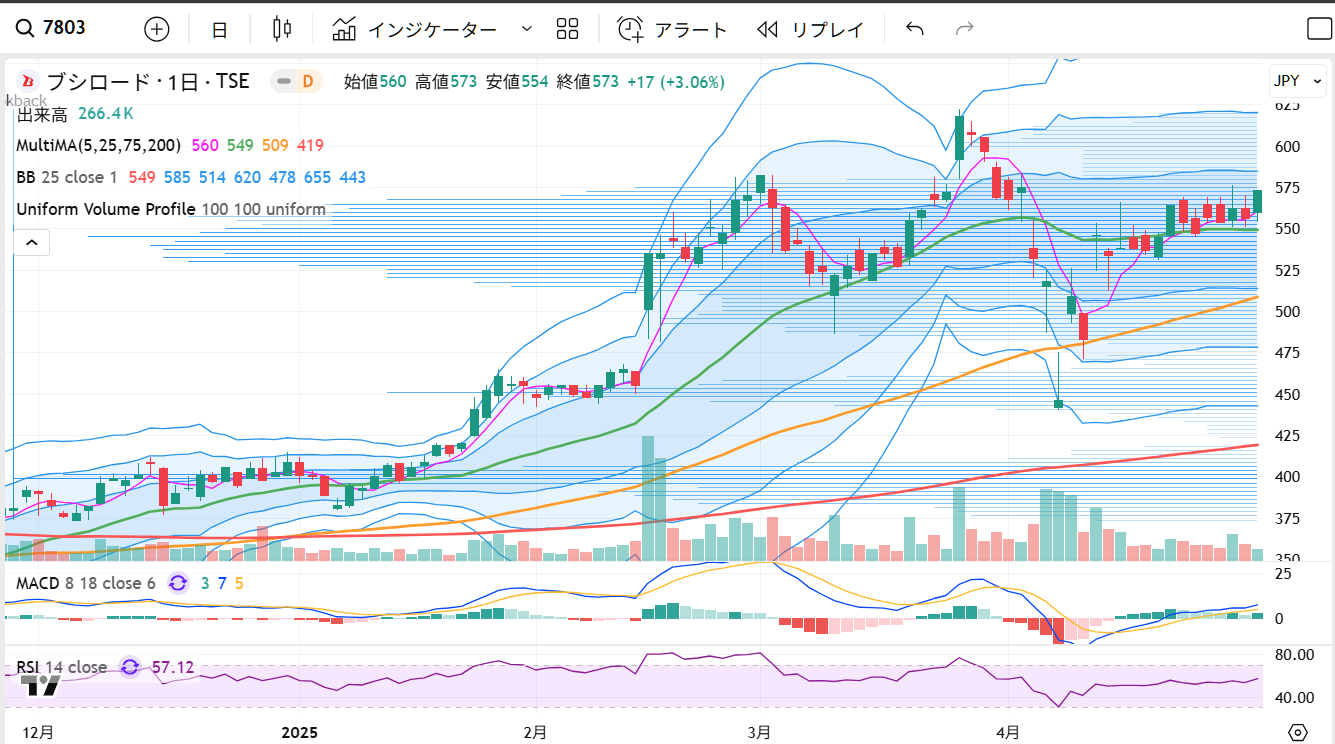Screen dimensions: 1335x744
Task: Click the TradingView logo at bottom left
Action: coord(42,686)
